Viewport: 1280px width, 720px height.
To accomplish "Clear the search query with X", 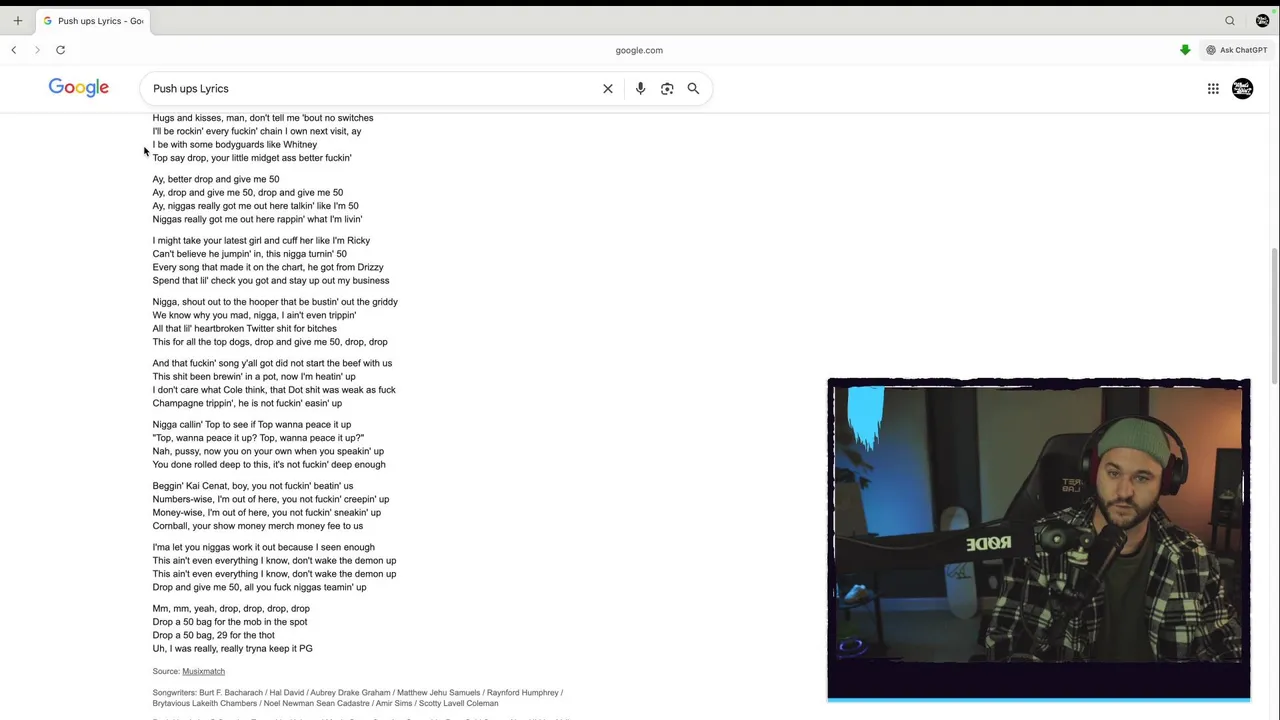I will pyautogui.click(x=608, y=89).
